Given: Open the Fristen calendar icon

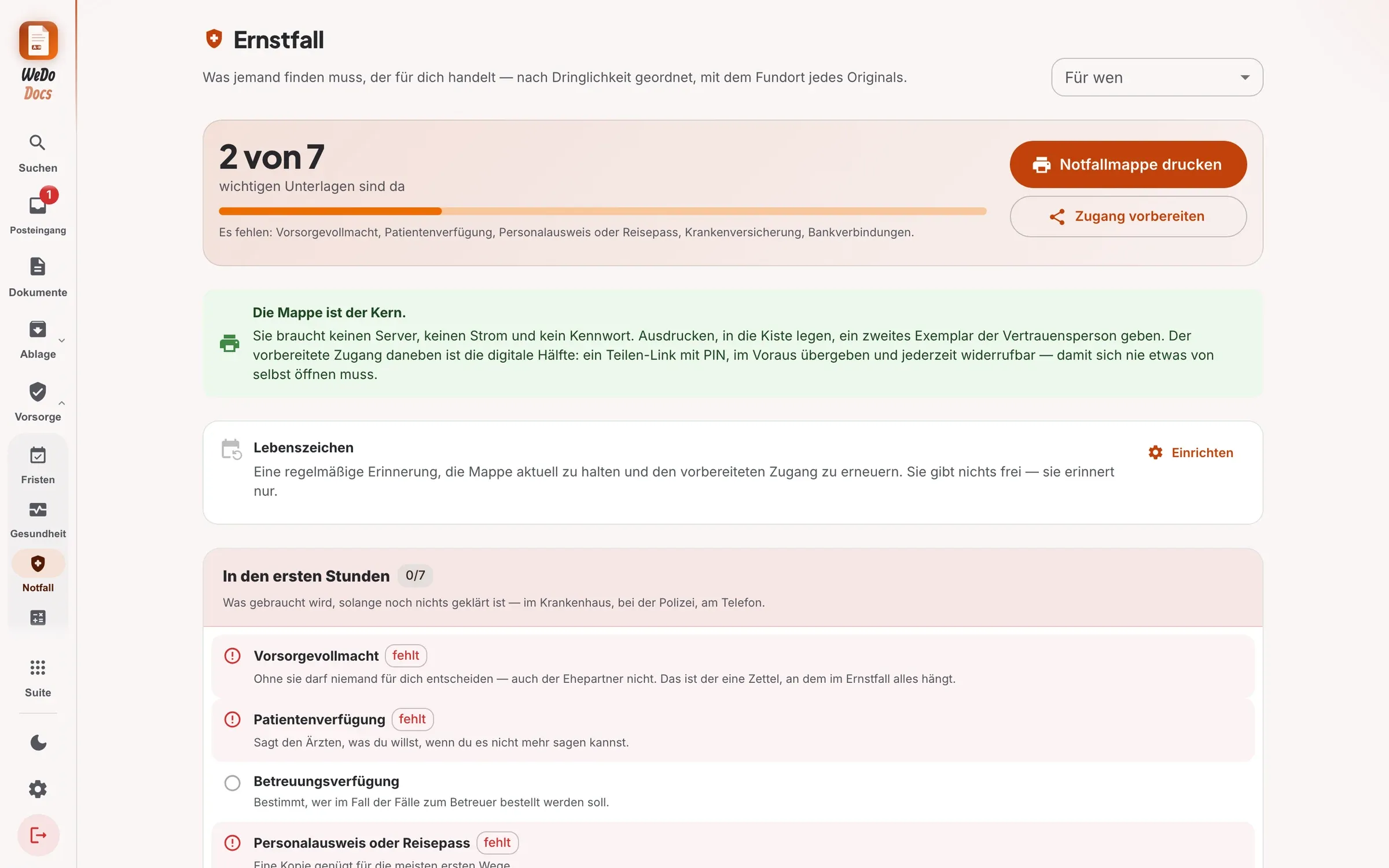Looking at the screenshot, I should [38, 456].
